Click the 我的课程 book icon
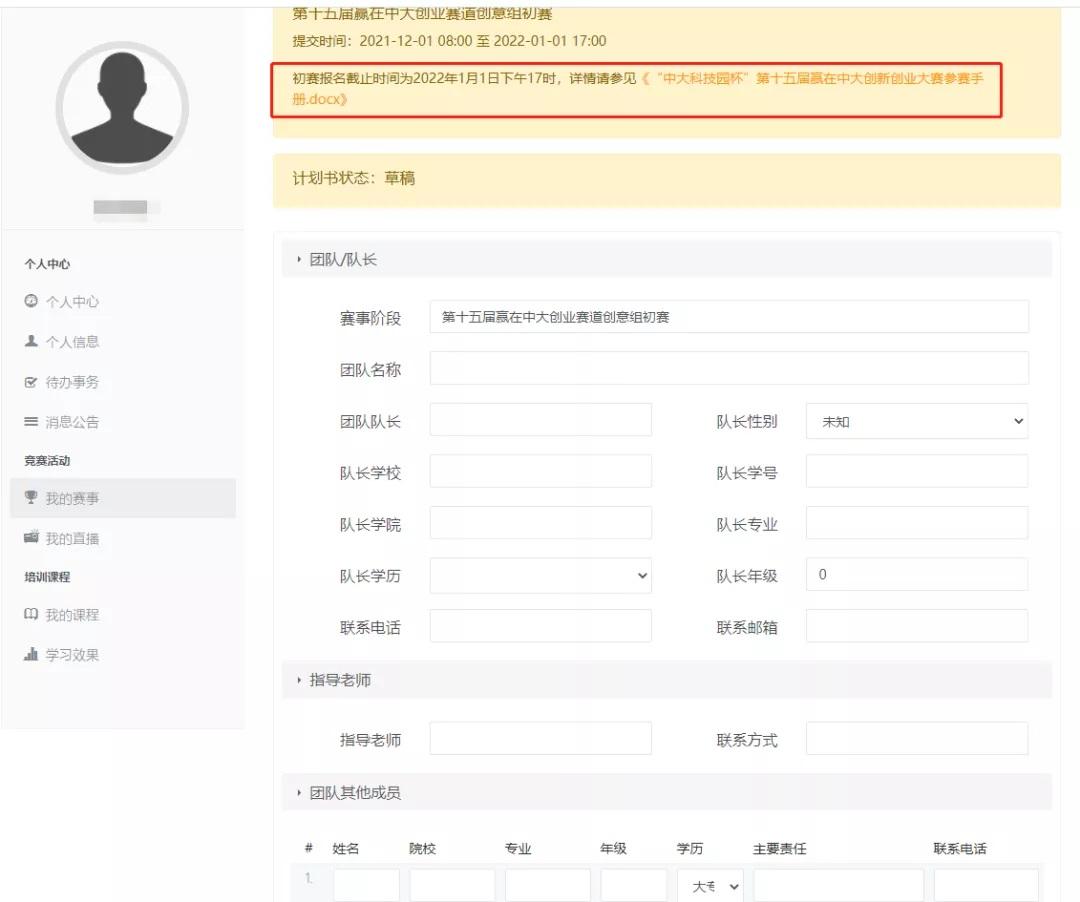 coord(31,614)
